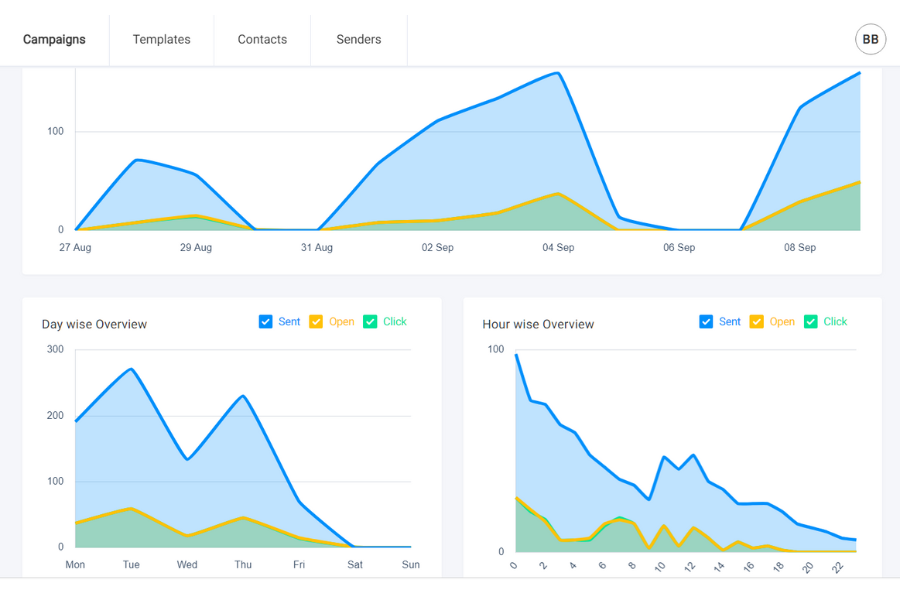900x600 pixels.
Task: Open the Campaigns tab
Action: tap(54, 40)
